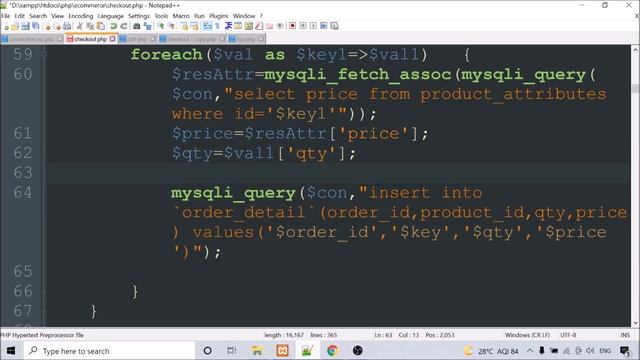The height and width of the screenshot is (360, 640).
Task: Click the Zoom In toolbar icon
Action: coord(161,26)
